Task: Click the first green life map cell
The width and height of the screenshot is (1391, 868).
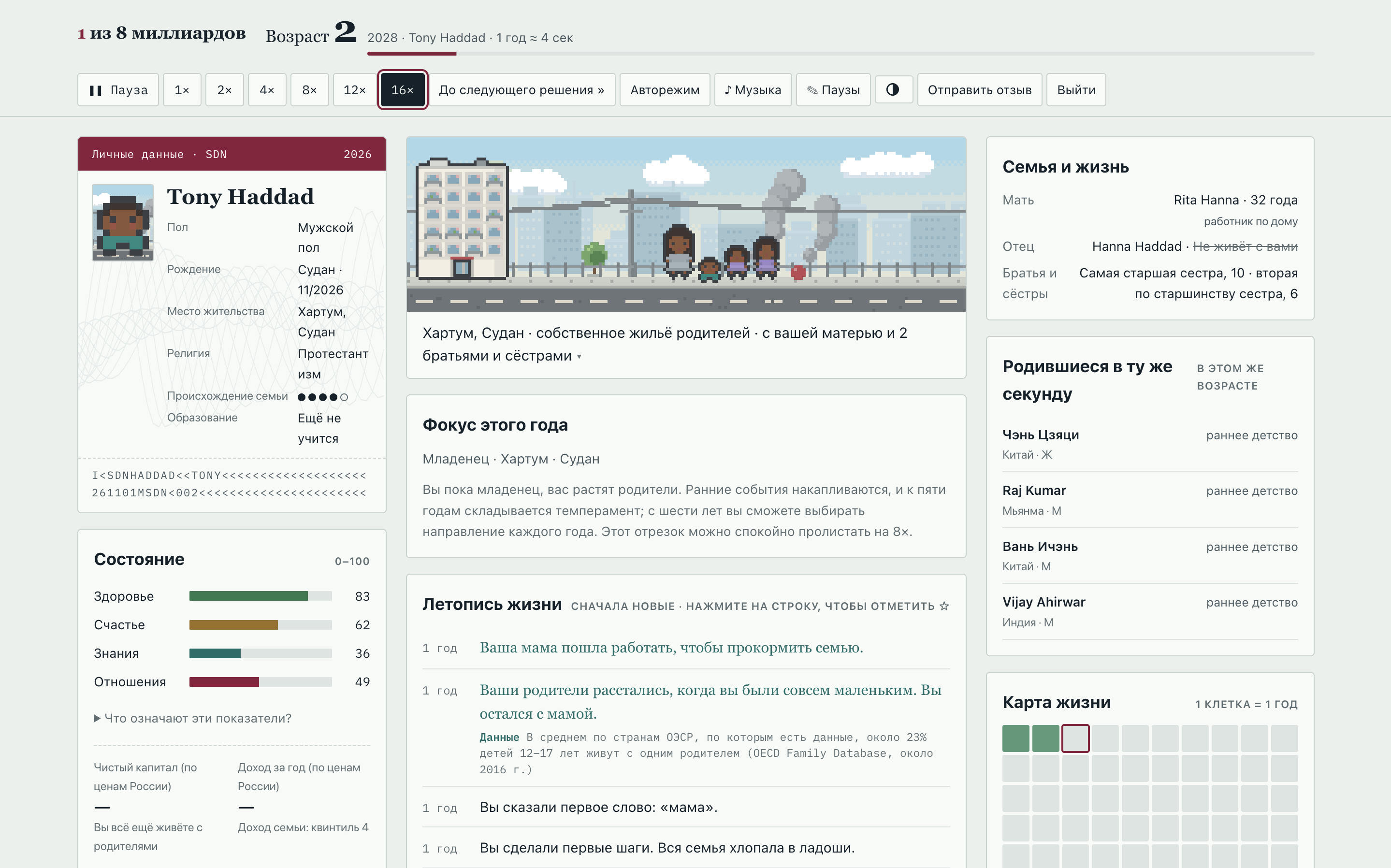Action: click(1015, 738)
